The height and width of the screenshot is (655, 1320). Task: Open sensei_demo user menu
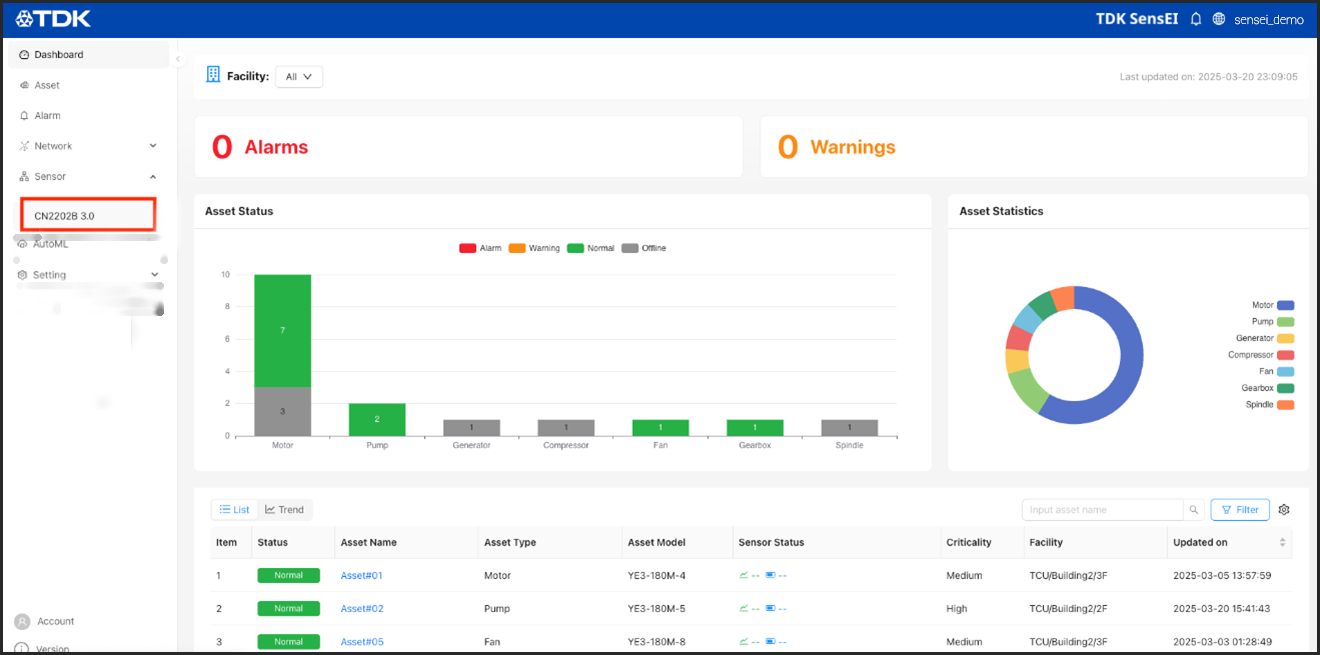click(x=1270, y=19)
